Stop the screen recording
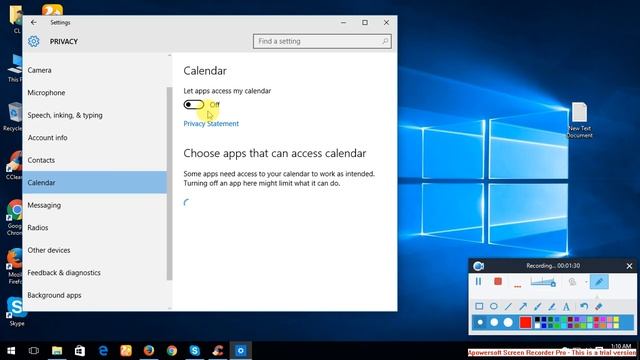This screenshot has height=360, width=640. click(x=498, y=282)
